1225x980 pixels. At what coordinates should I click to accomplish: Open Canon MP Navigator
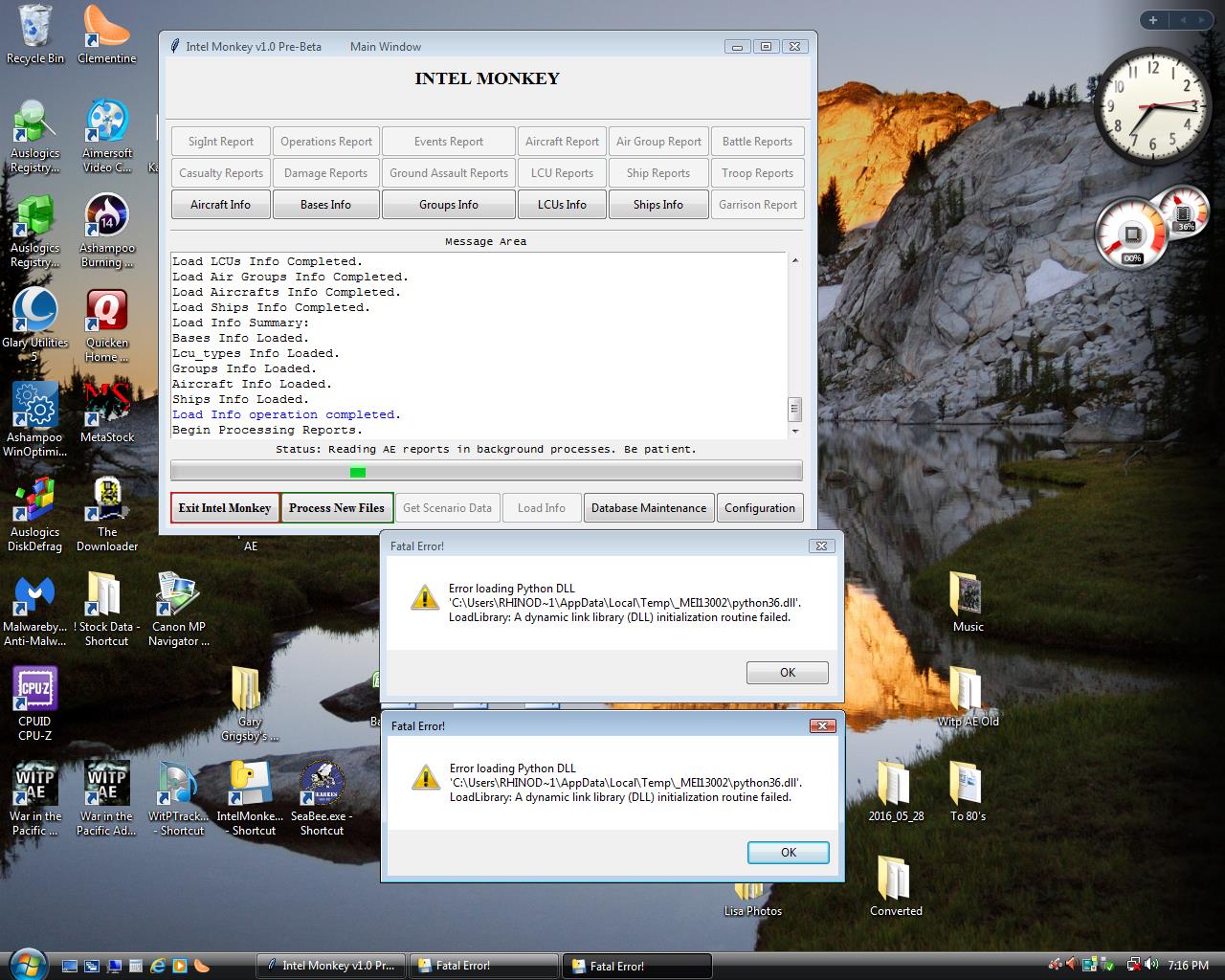tap(177, 593)
